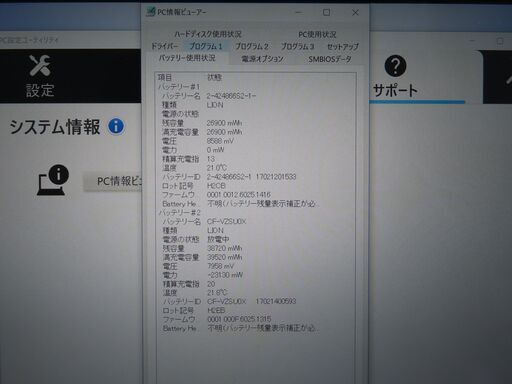Select firmware value 0001.000F.6025.1315
Screen dimensions: 512x384
239,319
